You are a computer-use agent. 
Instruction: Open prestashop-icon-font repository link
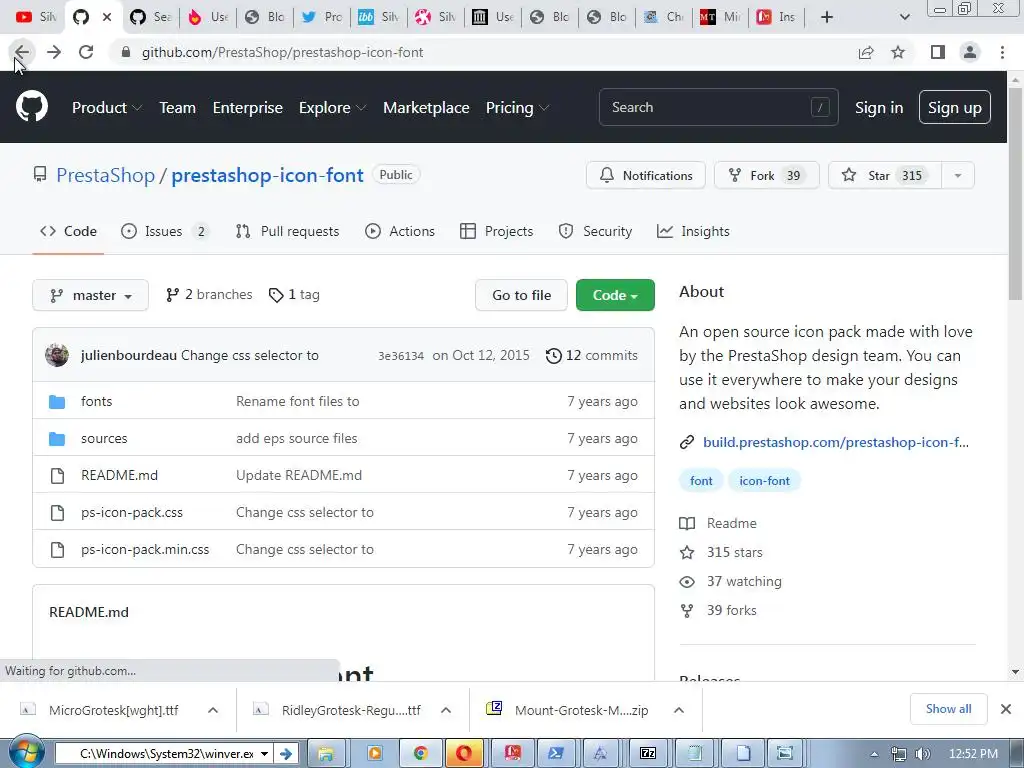(x=267, y=175)
